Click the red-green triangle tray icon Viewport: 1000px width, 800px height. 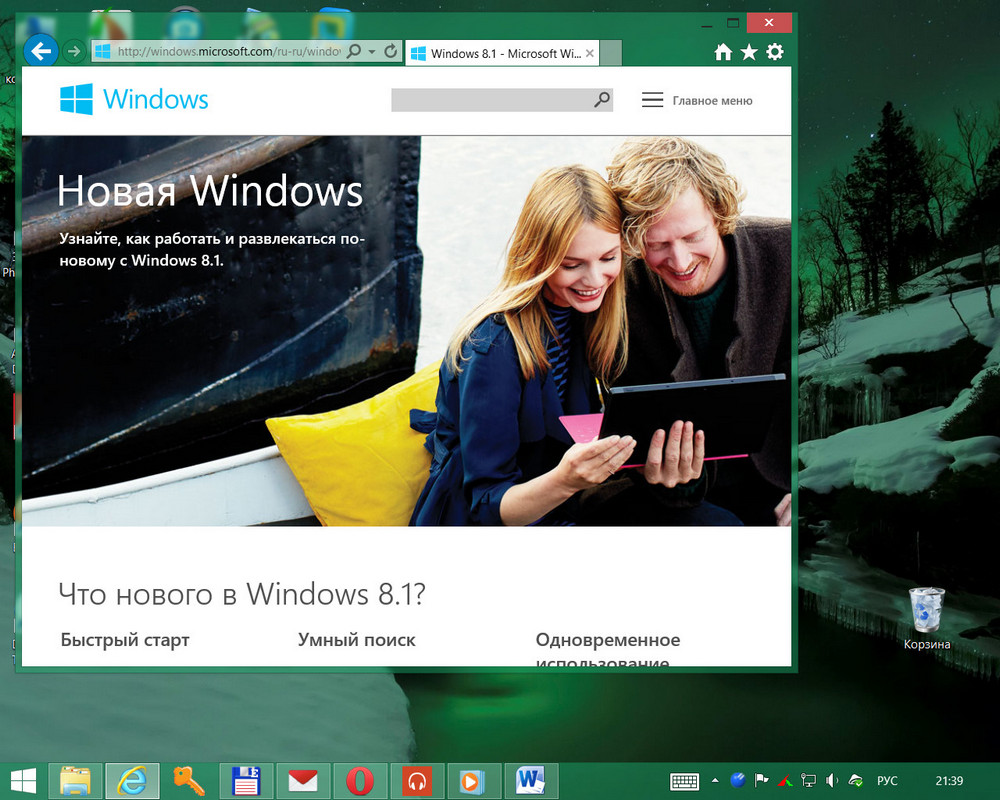pos(785,780)
